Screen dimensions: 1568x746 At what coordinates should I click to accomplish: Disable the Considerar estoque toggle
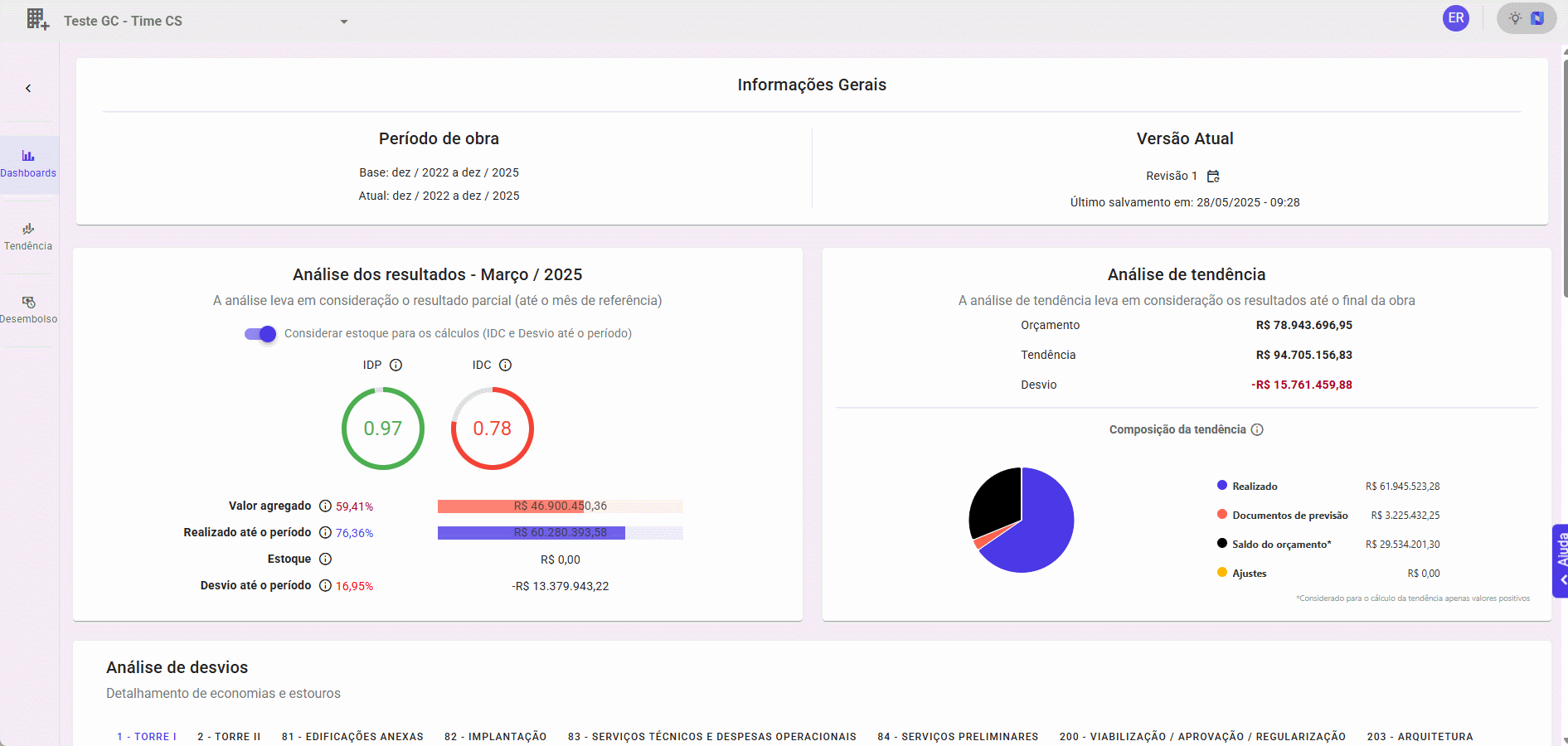tap(260, 333)
